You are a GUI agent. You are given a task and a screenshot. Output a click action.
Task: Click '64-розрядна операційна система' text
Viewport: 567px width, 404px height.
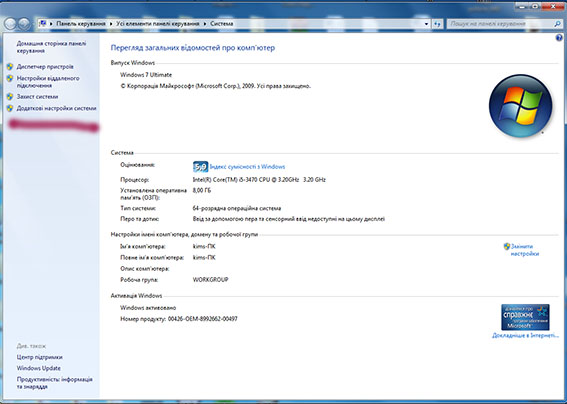tap(237, 208)
